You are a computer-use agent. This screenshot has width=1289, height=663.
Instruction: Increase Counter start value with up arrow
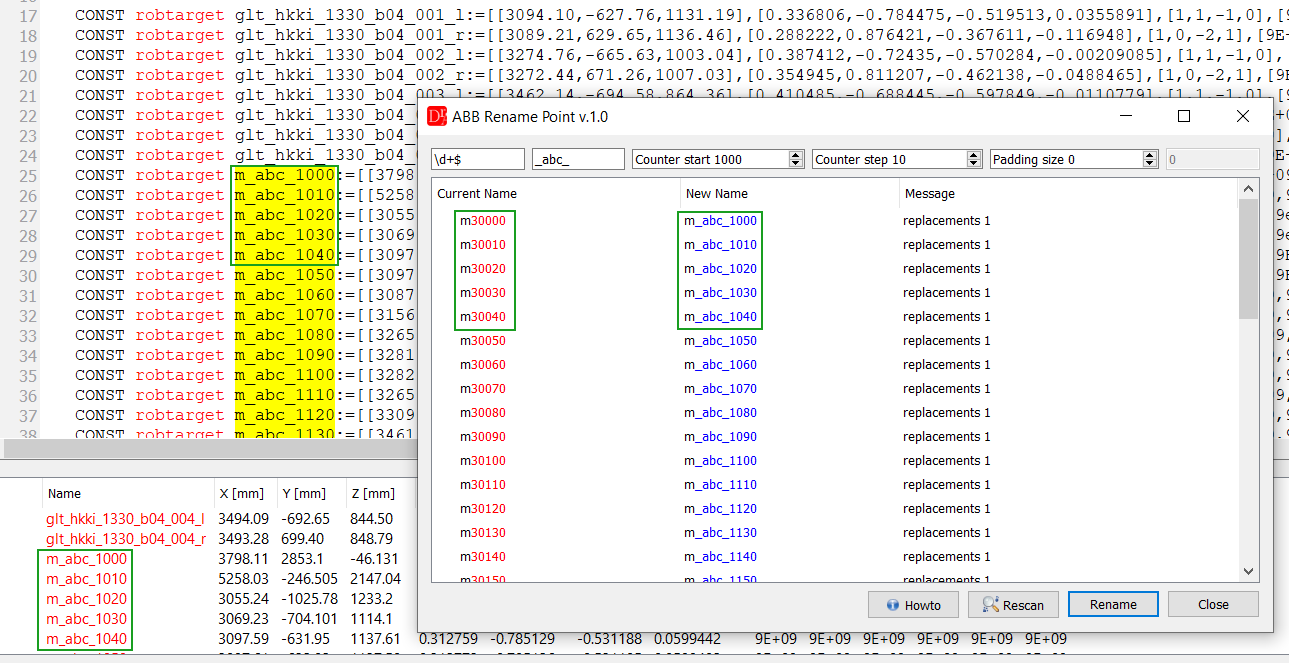coord(796,155)
